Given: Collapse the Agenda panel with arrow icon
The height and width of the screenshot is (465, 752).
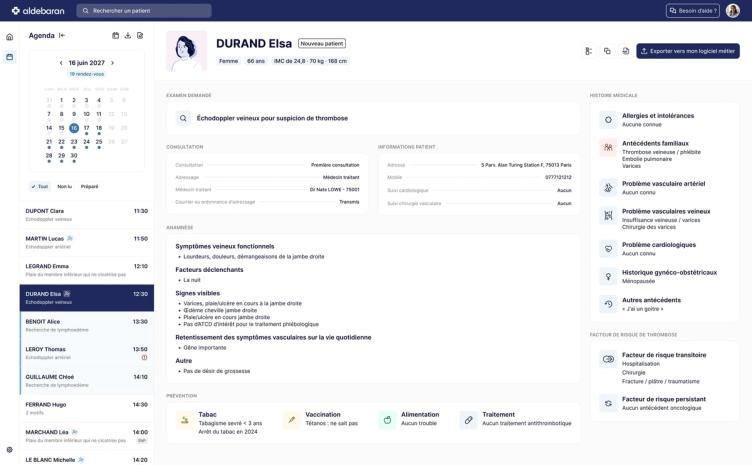Looking at the screenshot, I should (x=62, y=35).
